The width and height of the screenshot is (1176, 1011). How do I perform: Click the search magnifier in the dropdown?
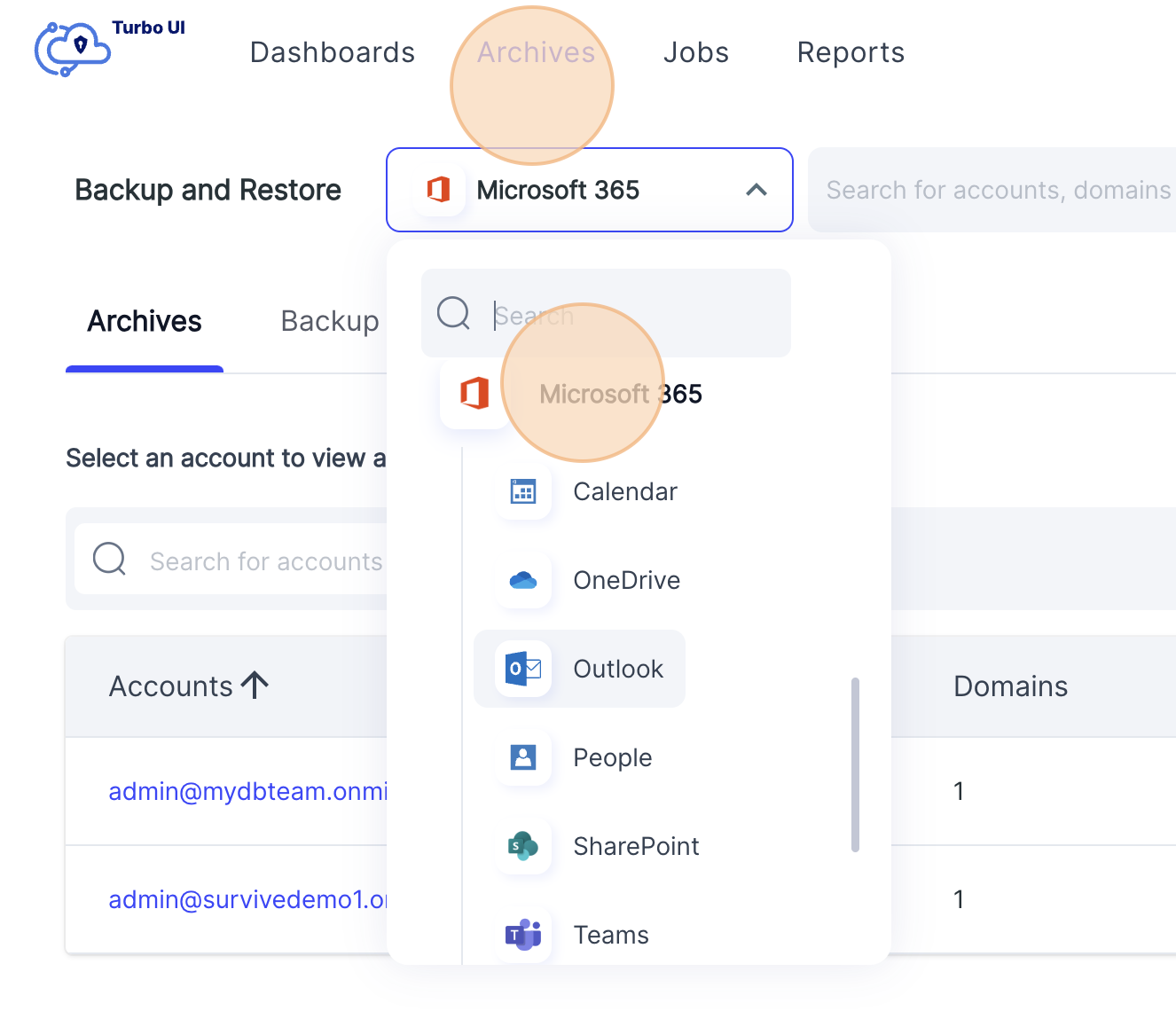(x=453, y=313)
